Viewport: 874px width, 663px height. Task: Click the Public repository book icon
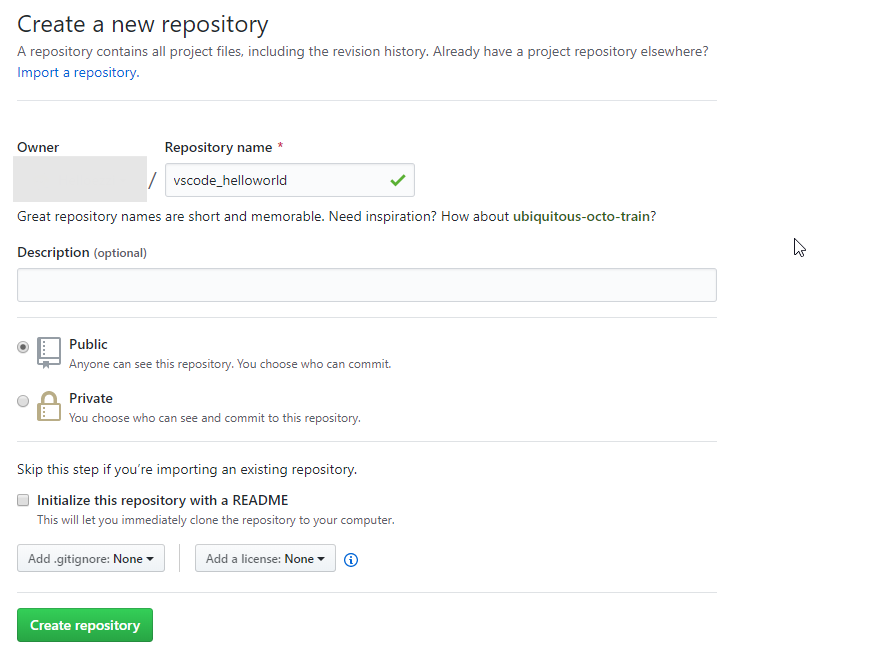pyautogui.click(x=48, y=352)
